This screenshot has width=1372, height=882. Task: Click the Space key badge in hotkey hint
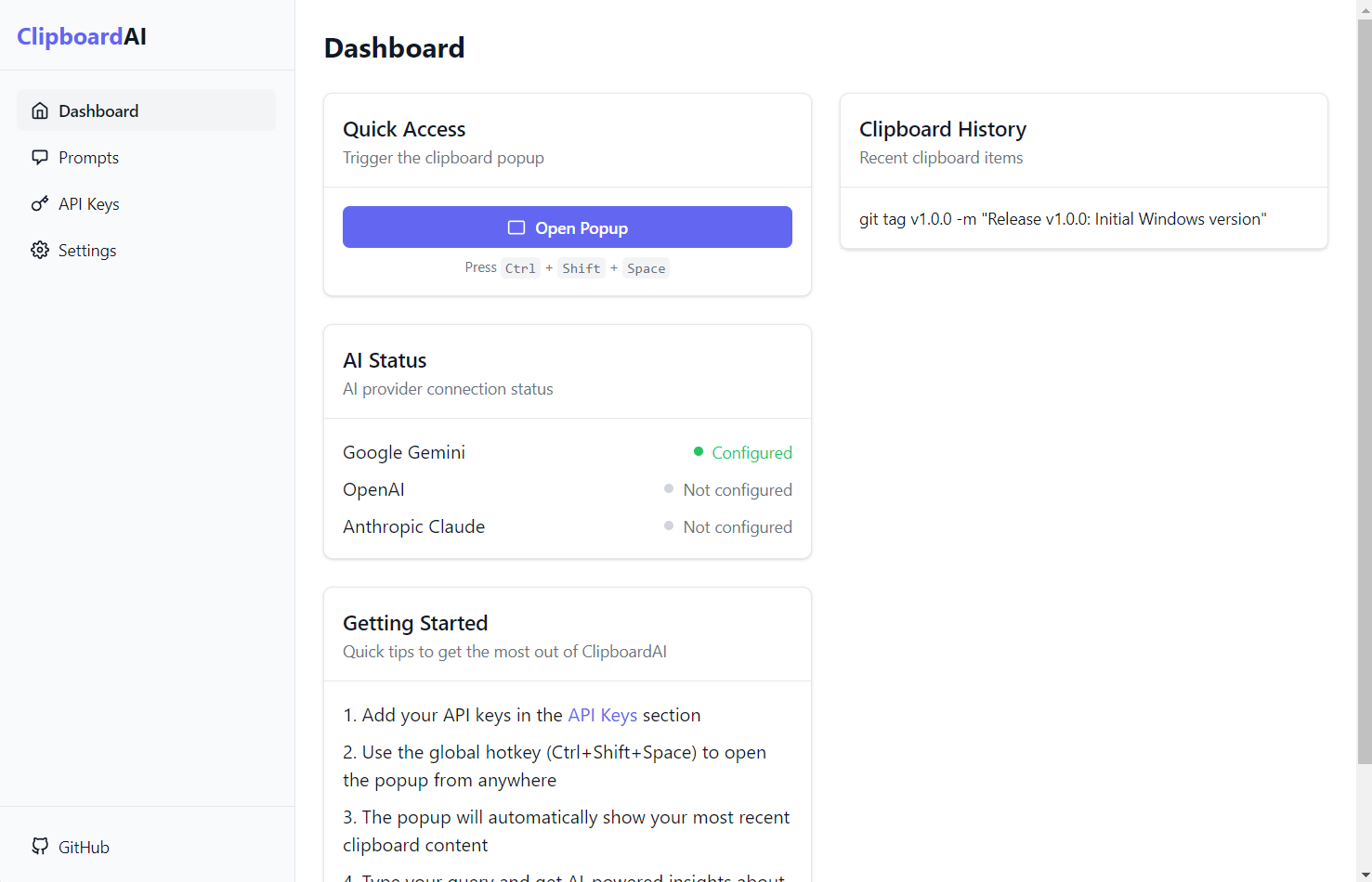coord(646,268)
